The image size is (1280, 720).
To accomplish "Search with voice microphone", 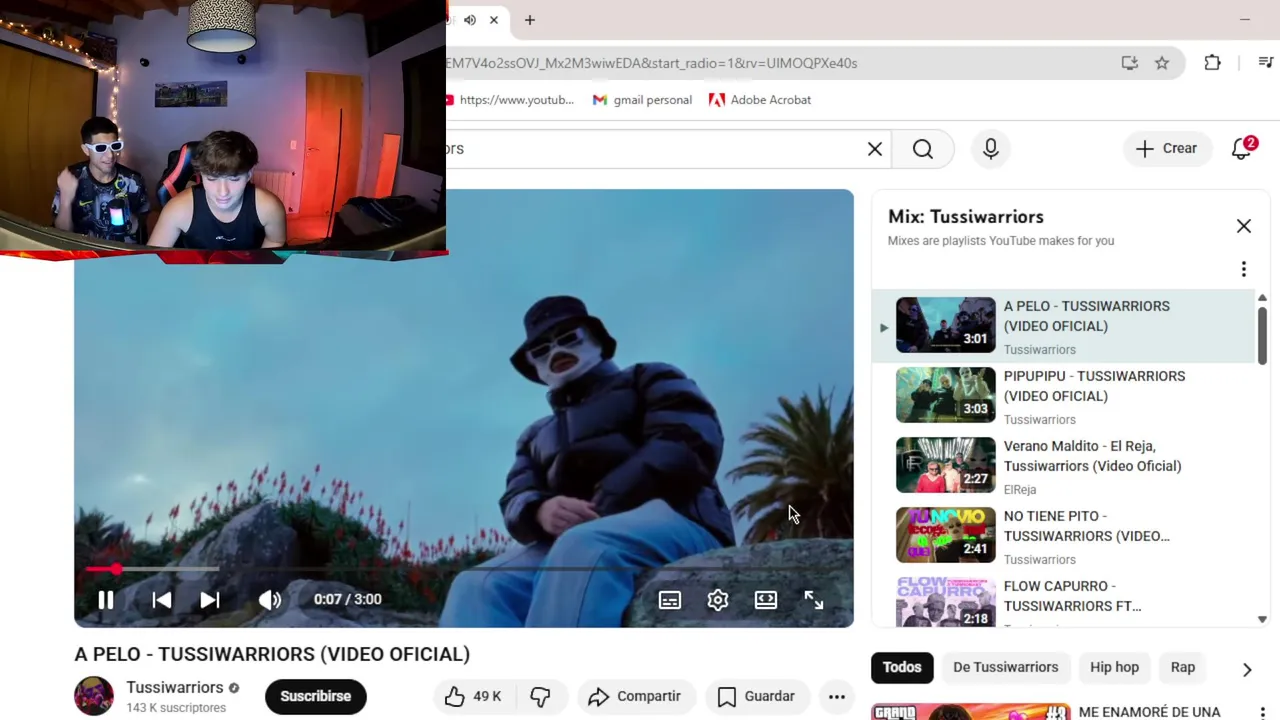I will click(x=991, y=149).
